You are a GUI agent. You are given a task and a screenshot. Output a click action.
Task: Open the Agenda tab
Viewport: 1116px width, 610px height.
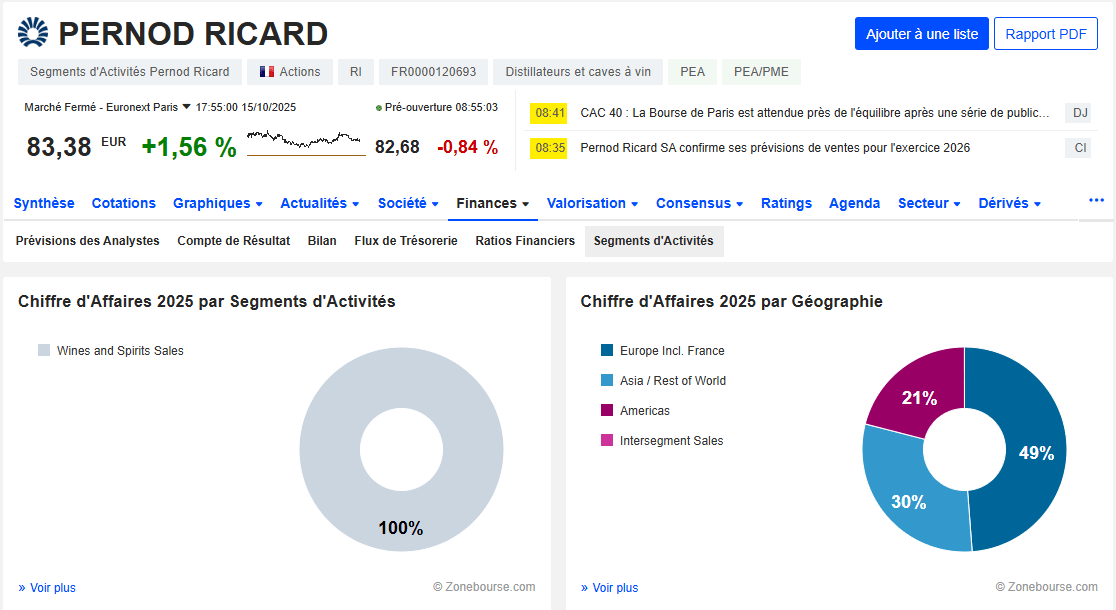pyautogui.click(x=855, y=204)
